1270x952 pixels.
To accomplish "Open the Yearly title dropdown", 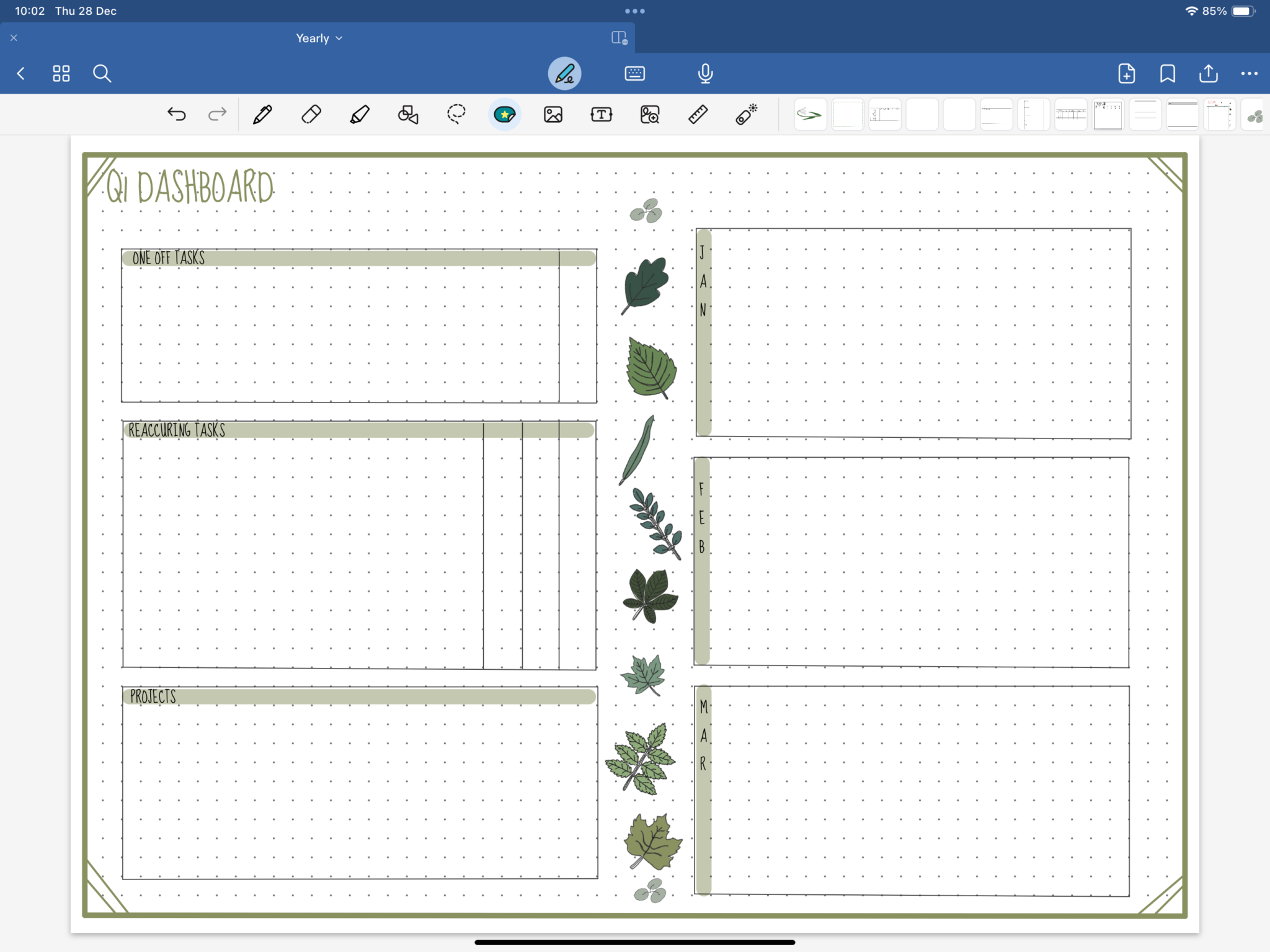I will [319, 38].
